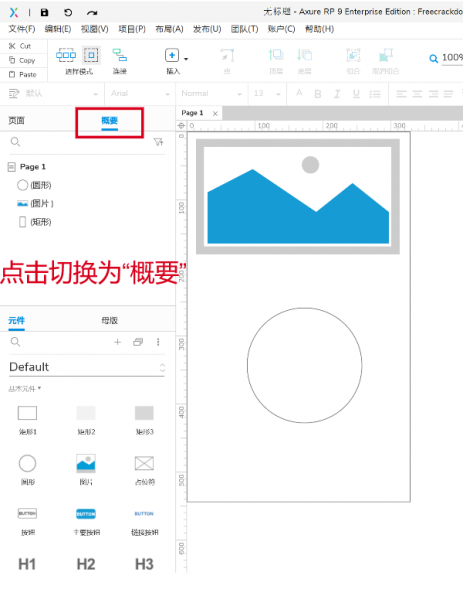Click the Redo arrow icon
The image size is (463, 600).
(91, 13)
